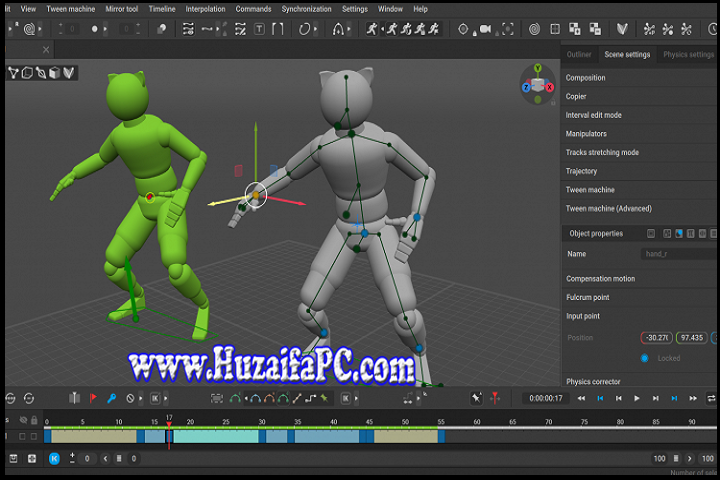The image size is (720, 480).
Task: Expand the Trajectory section
Action: point(638,171)
